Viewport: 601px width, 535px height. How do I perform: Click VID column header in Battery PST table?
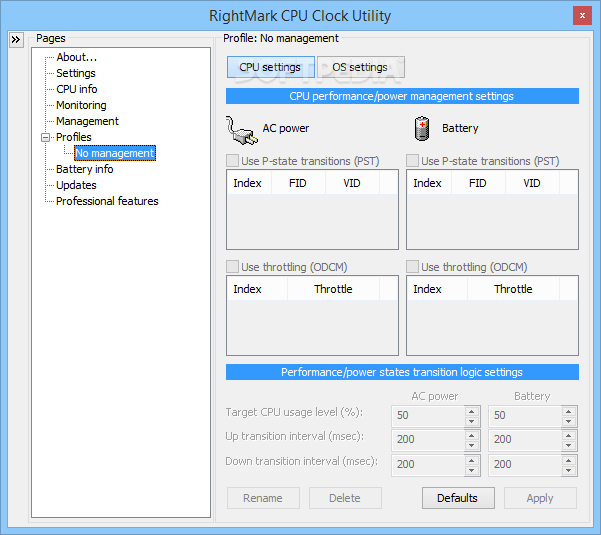pyautogui.click(x=533, y=183)
